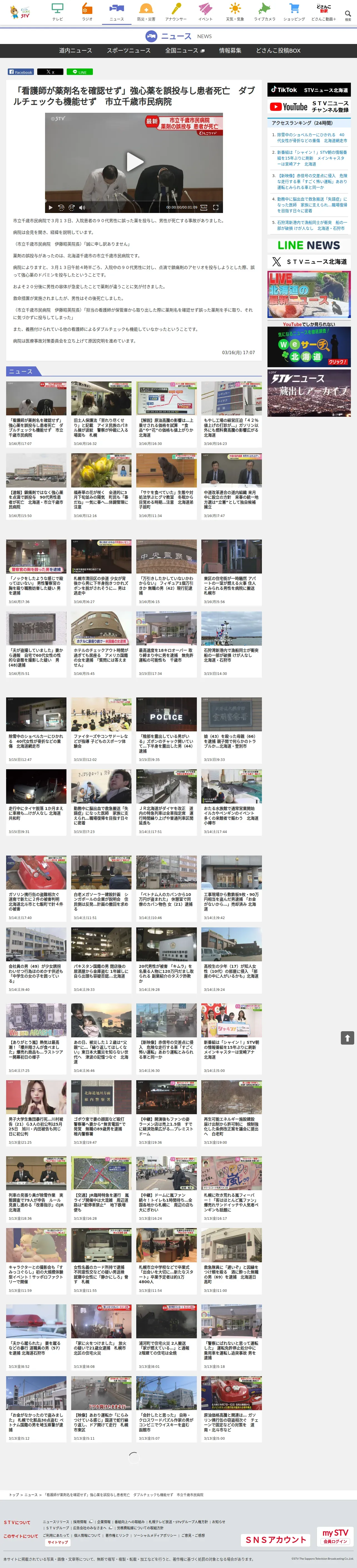Click the small play button in the video control bar
357x1568 pixels.
coord(51,208)
